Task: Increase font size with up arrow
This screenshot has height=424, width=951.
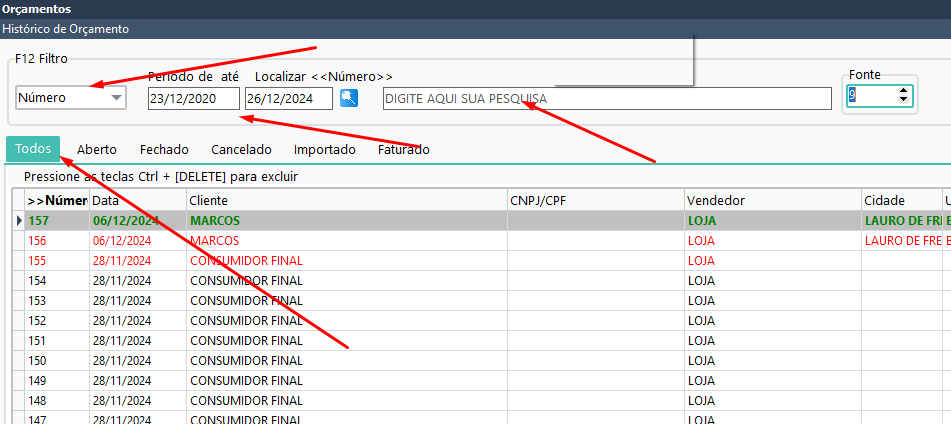Action: click(x=904, y=92)
